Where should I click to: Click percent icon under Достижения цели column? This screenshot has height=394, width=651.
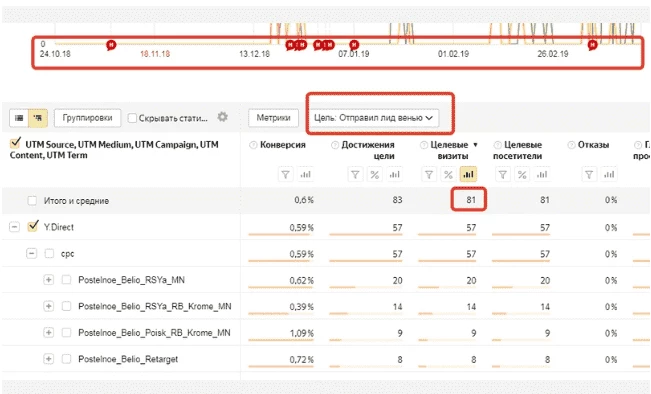374,174
